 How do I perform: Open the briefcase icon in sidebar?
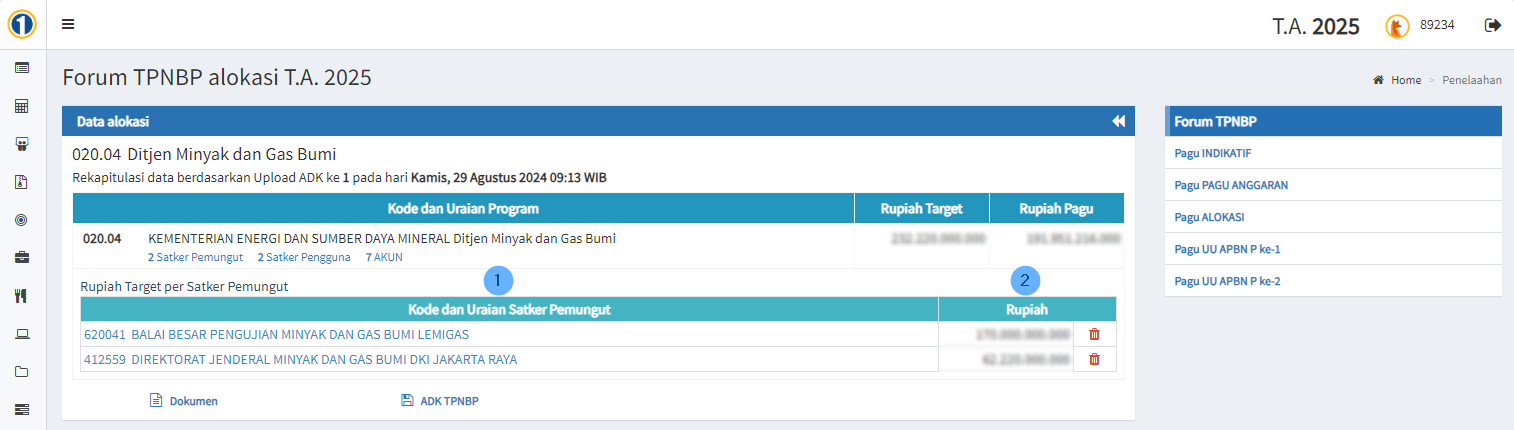pyautogui.click(x=22, y=257)
